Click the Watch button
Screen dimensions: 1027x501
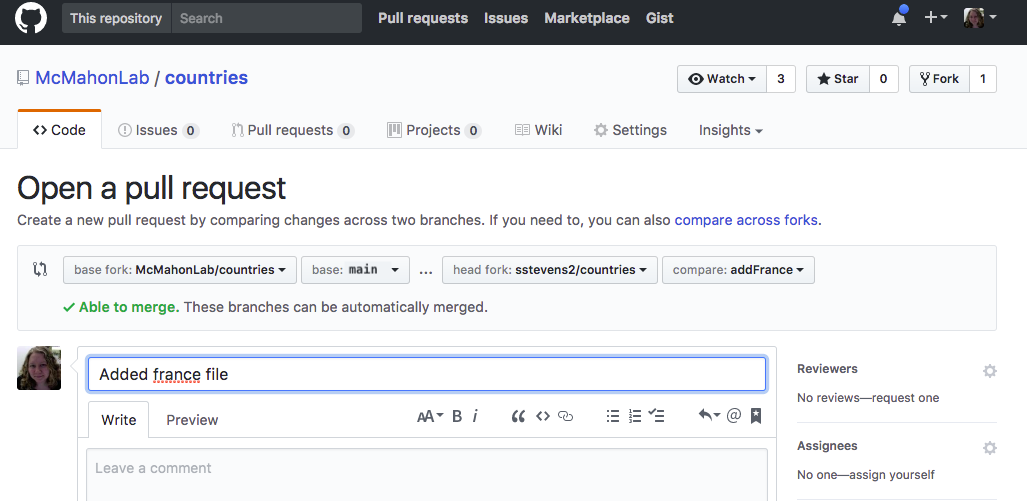(x=722, y=79)
